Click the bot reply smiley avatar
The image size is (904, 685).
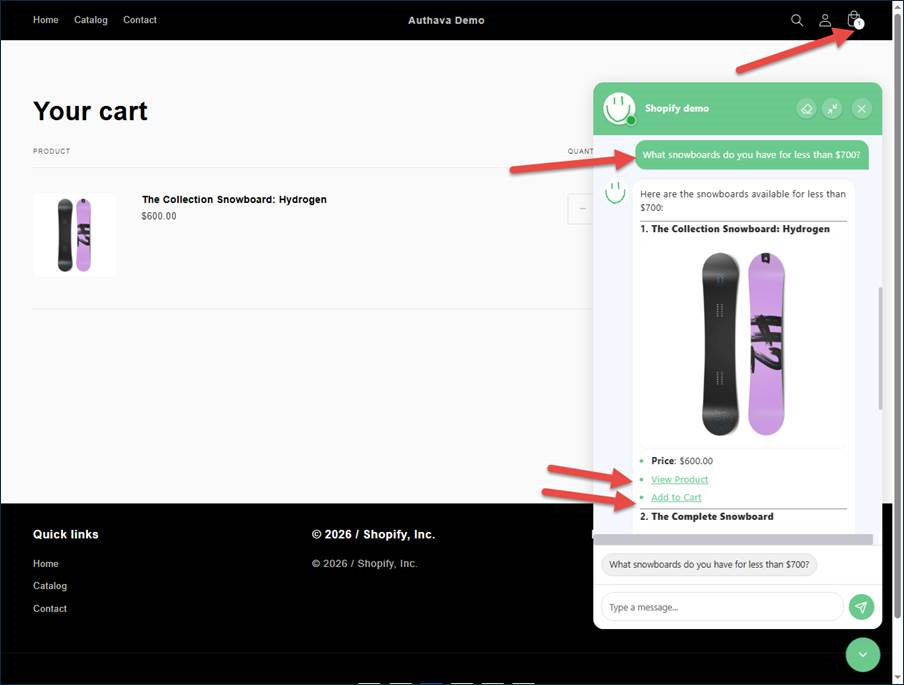coord(615,192)
